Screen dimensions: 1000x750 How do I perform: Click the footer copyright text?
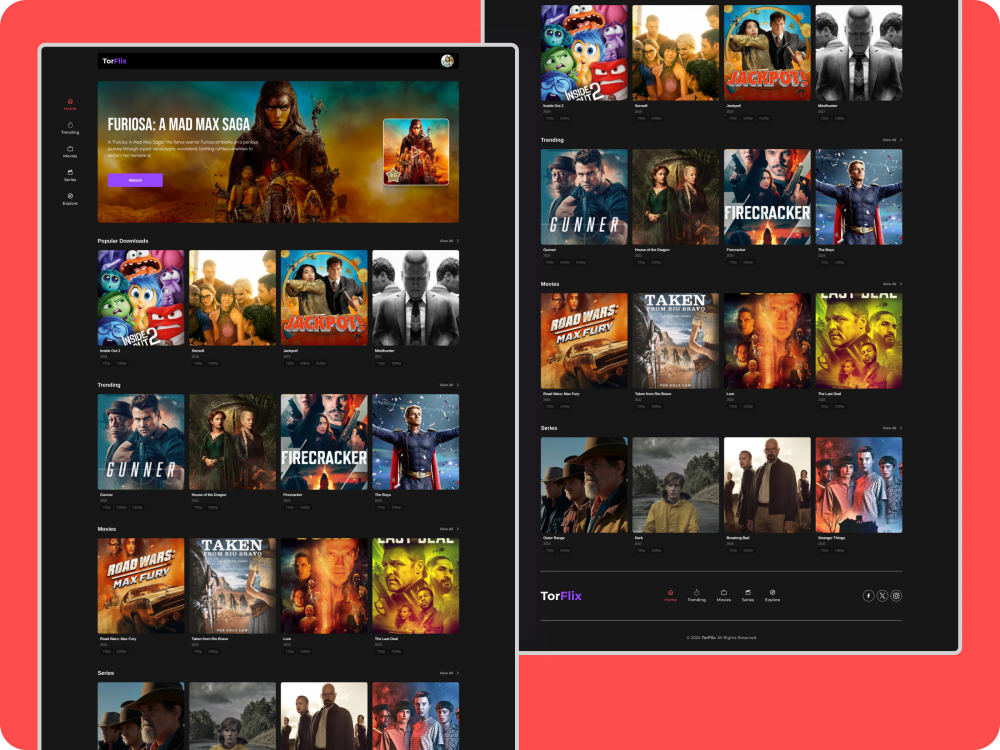721,638
